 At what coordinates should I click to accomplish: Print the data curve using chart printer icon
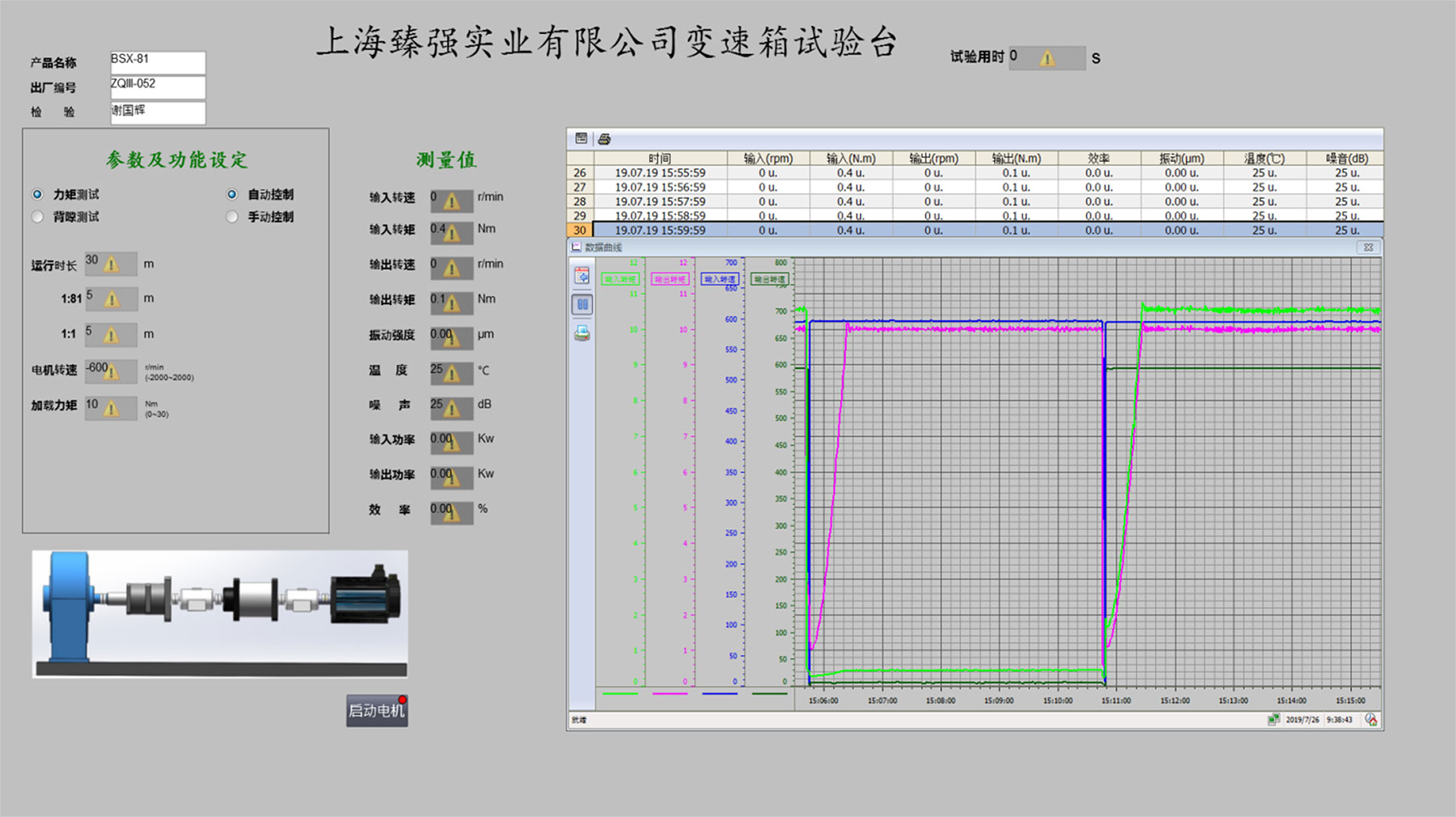coord(582,333)
